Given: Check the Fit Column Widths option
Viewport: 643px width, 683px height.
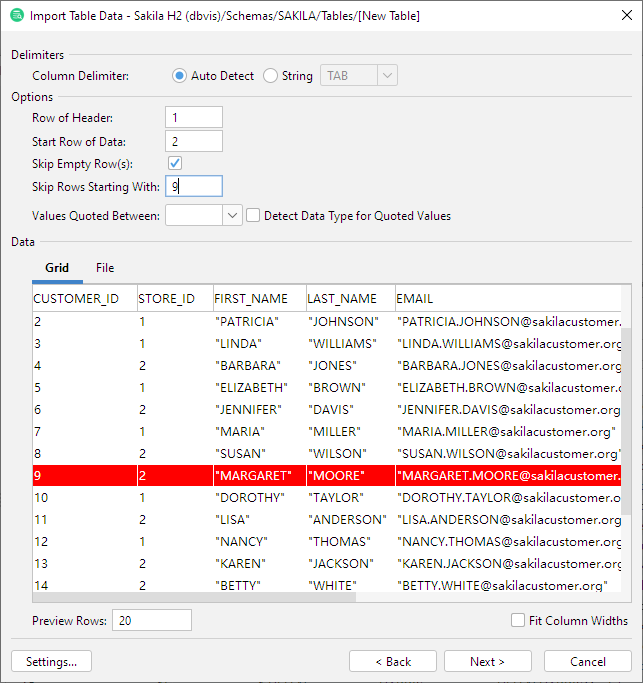Looking at the screenshot, I should coord(518,620).
